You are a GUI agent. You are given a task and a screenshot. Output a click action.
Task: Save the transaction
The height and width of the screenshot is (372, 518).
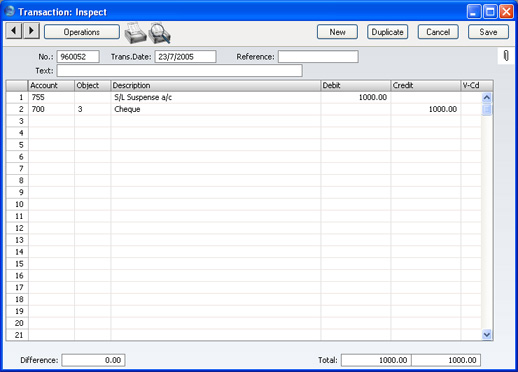point(488,32)
